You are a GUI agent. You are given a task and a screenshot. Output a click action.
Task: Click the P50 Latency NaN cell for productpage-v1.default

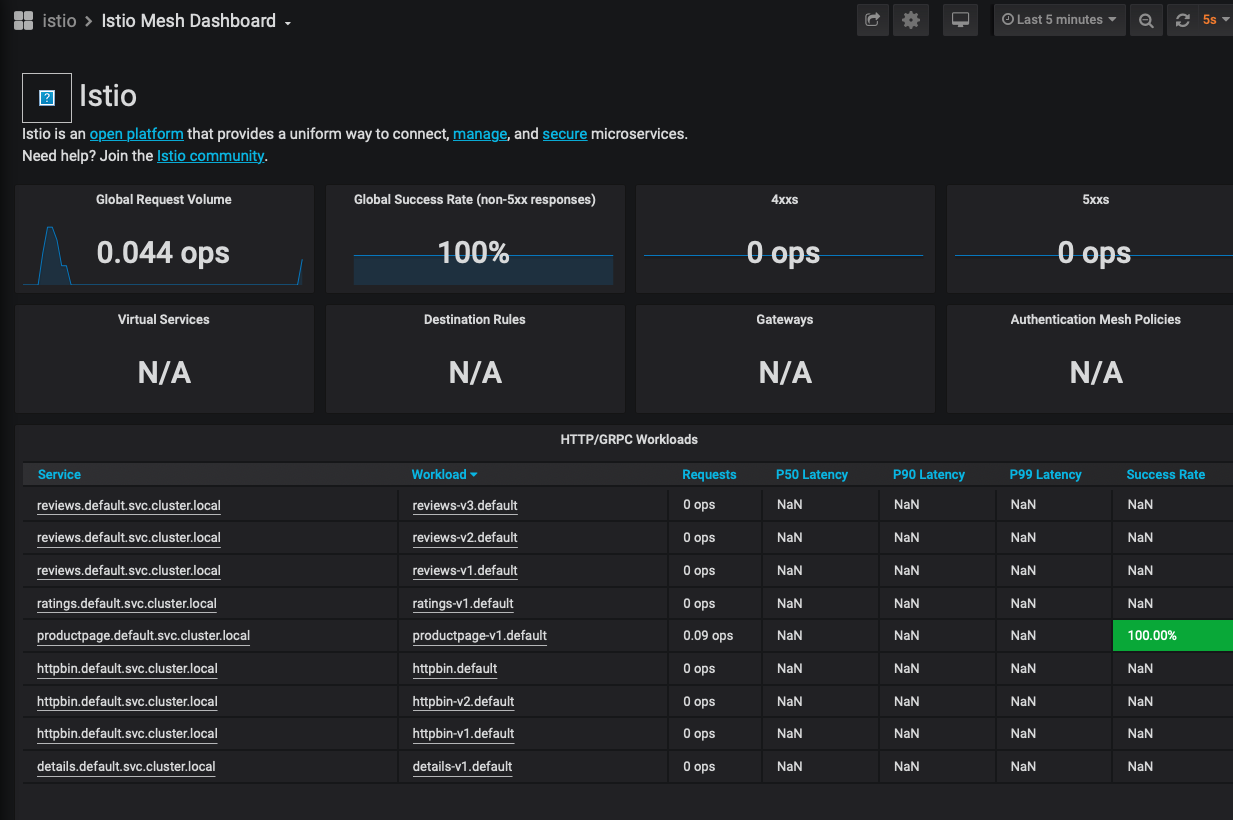821,636
